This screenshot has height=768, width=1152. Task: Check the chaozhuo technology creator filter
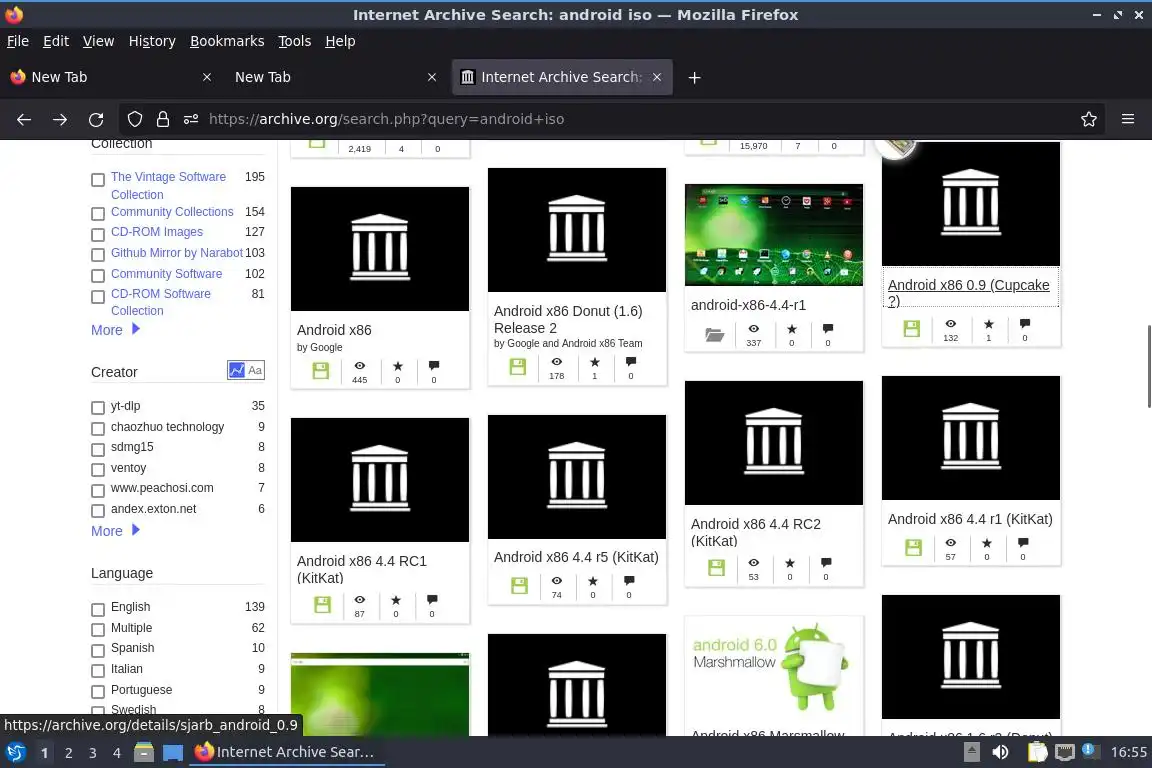(98, 428)
